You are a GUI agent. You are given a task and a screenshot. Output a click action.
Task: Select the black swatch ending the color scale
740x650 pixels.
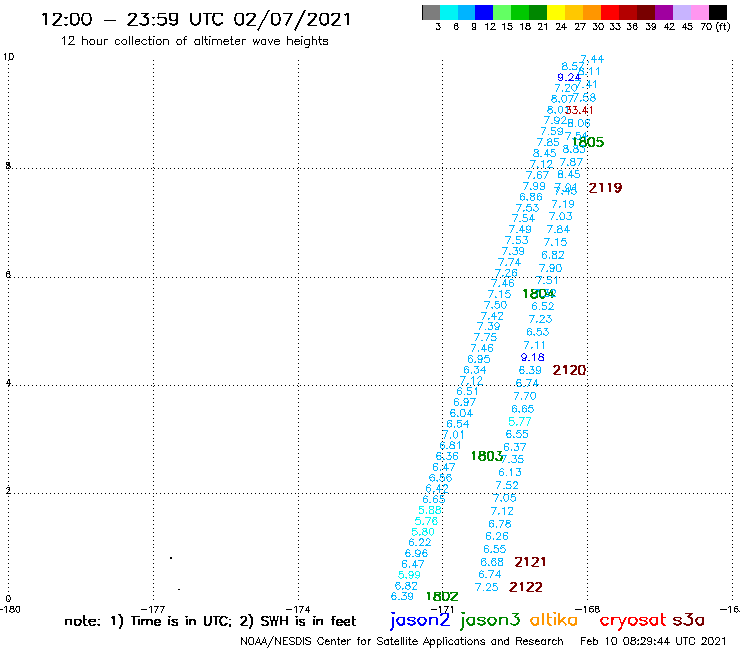pos(717,12)
